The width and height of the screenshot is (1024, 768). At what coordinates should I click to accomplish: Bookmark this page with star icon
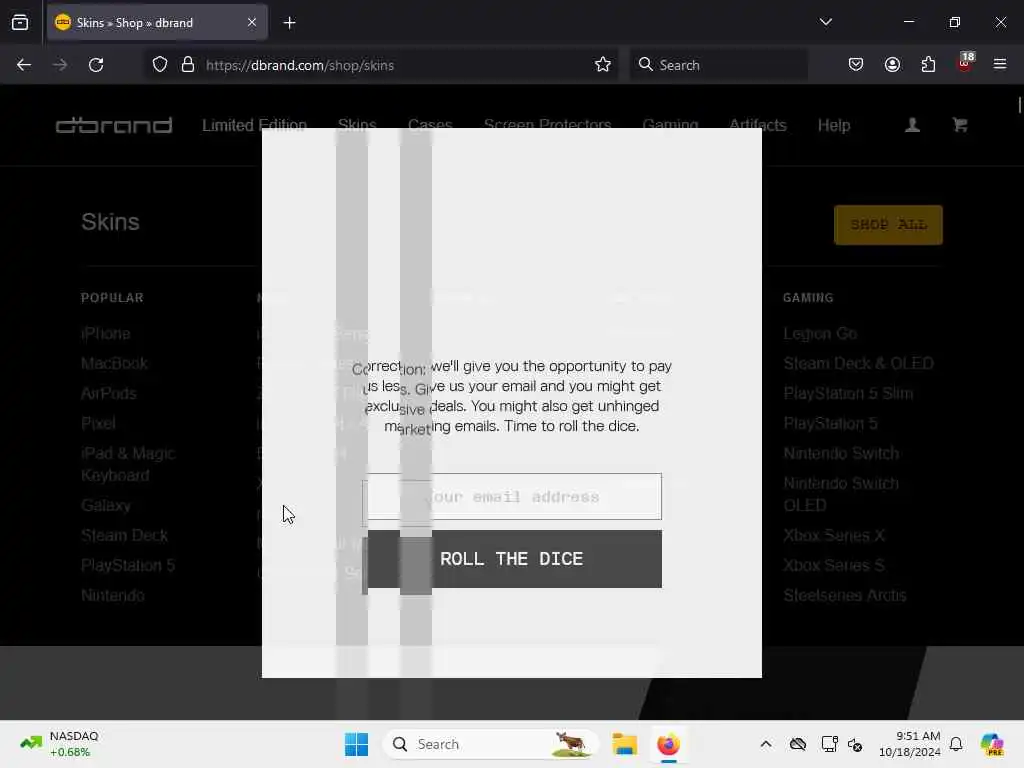603,65
